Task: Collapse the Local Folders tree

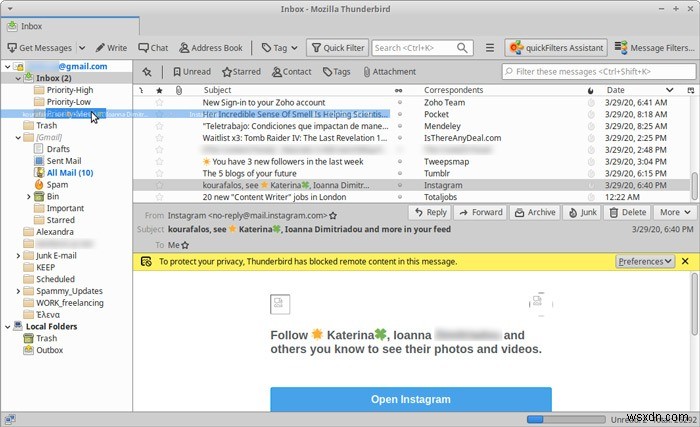Action: click(x=8, y=327)
